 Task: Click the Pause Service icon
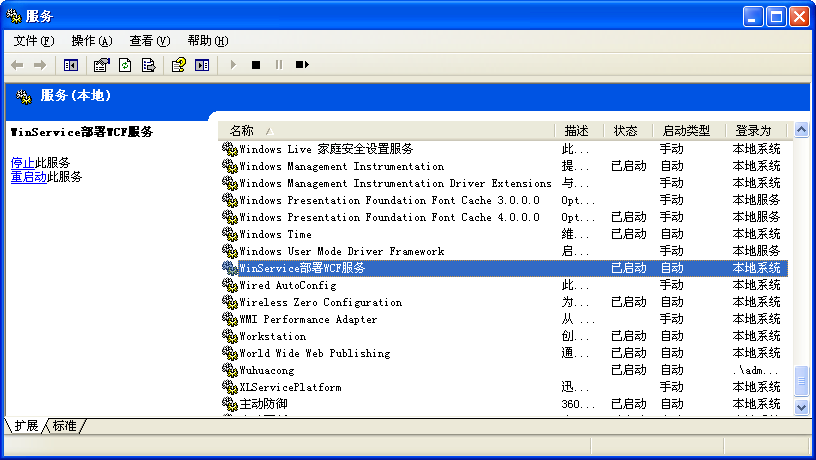click(279, 65)
